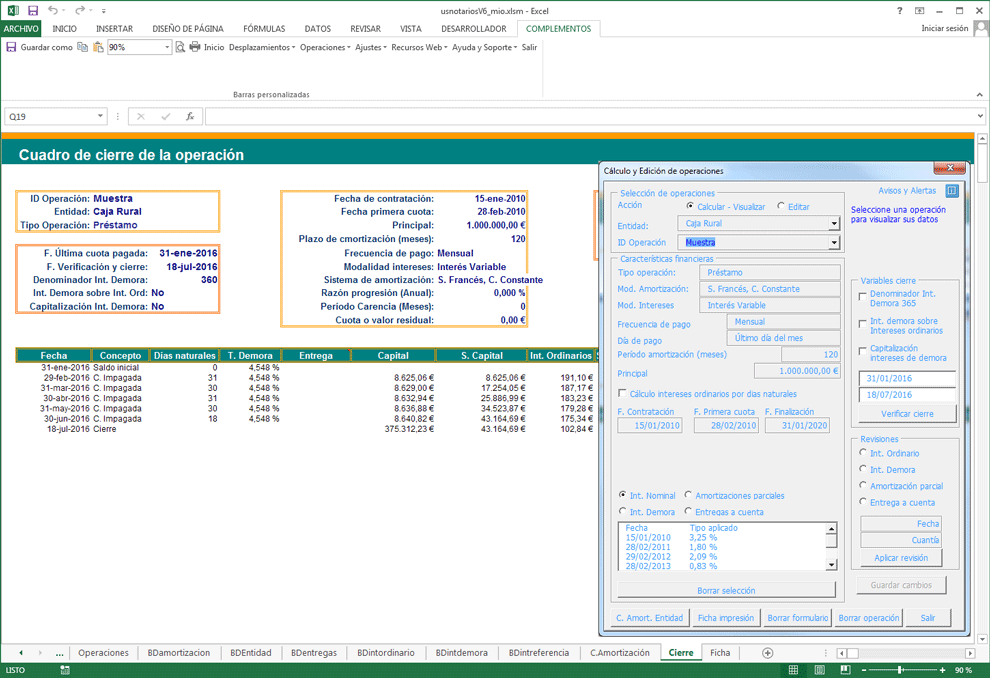
Task: Click the Excel help question mark icon
Action: [x=900, y=11]
